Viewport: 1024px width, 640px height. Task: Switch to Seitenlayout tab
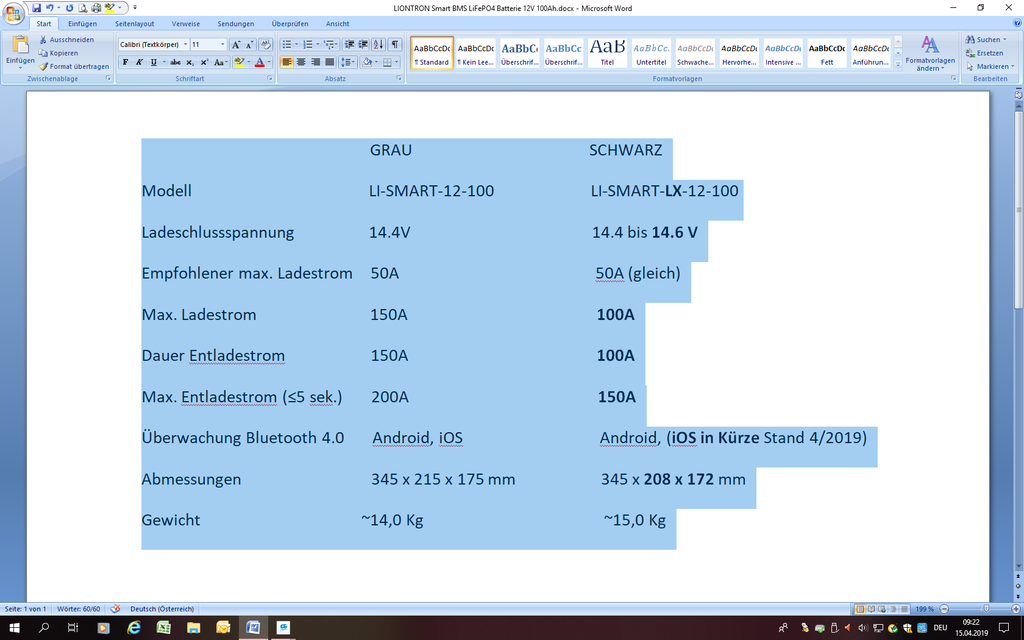point(135,24)
